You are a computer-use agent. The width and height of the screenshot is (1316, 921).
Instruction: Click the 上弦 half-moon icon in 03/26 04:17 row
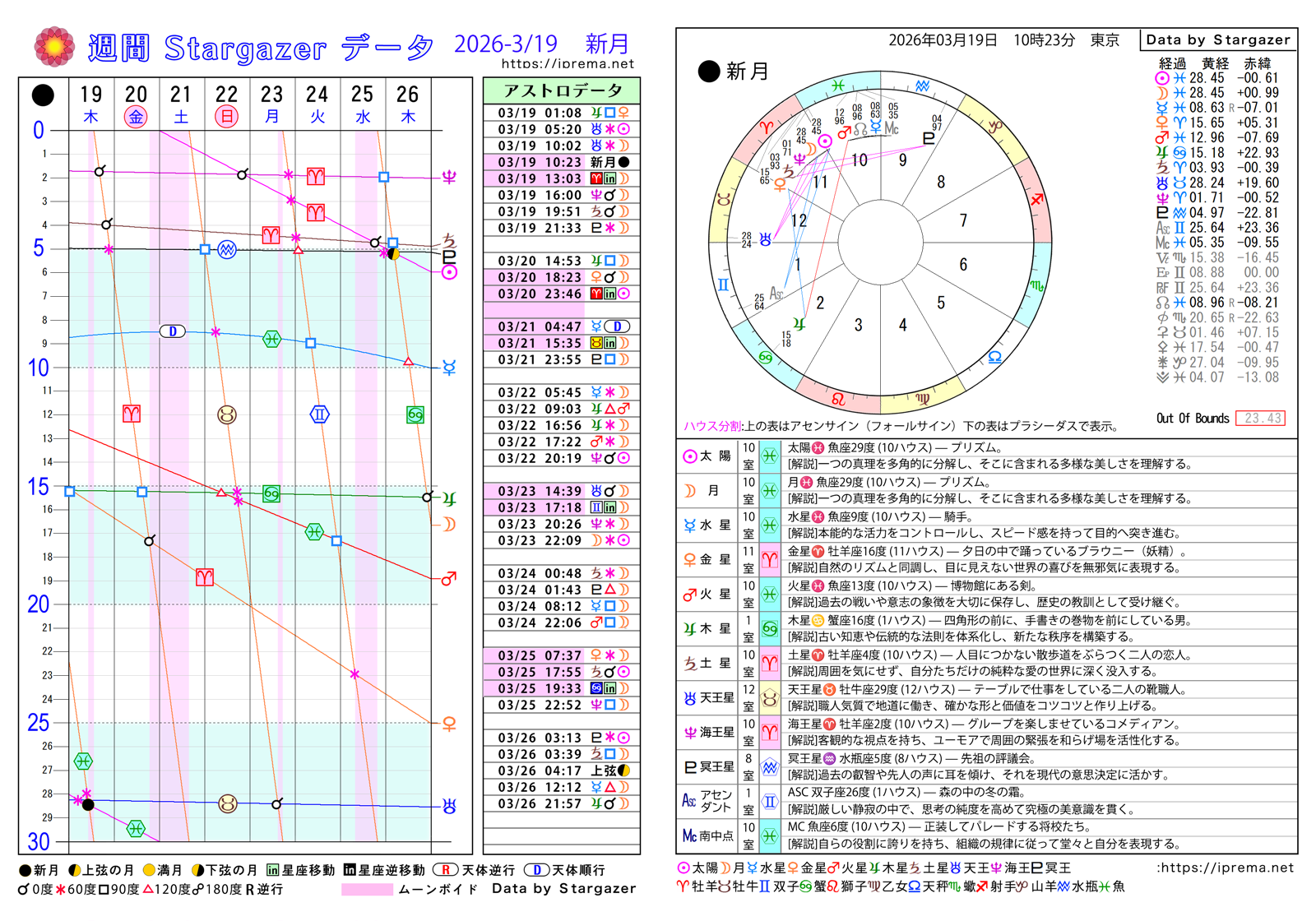click(x=624, y=771)
